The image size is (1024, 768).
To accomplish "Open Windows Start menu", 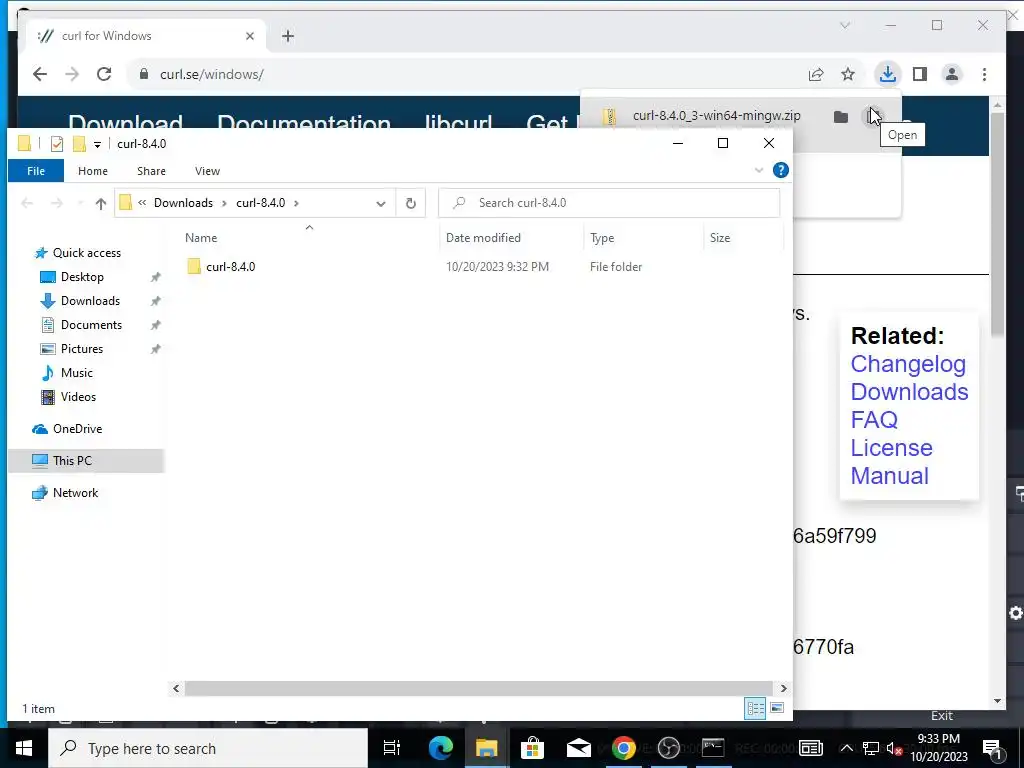I will (24, 748).
